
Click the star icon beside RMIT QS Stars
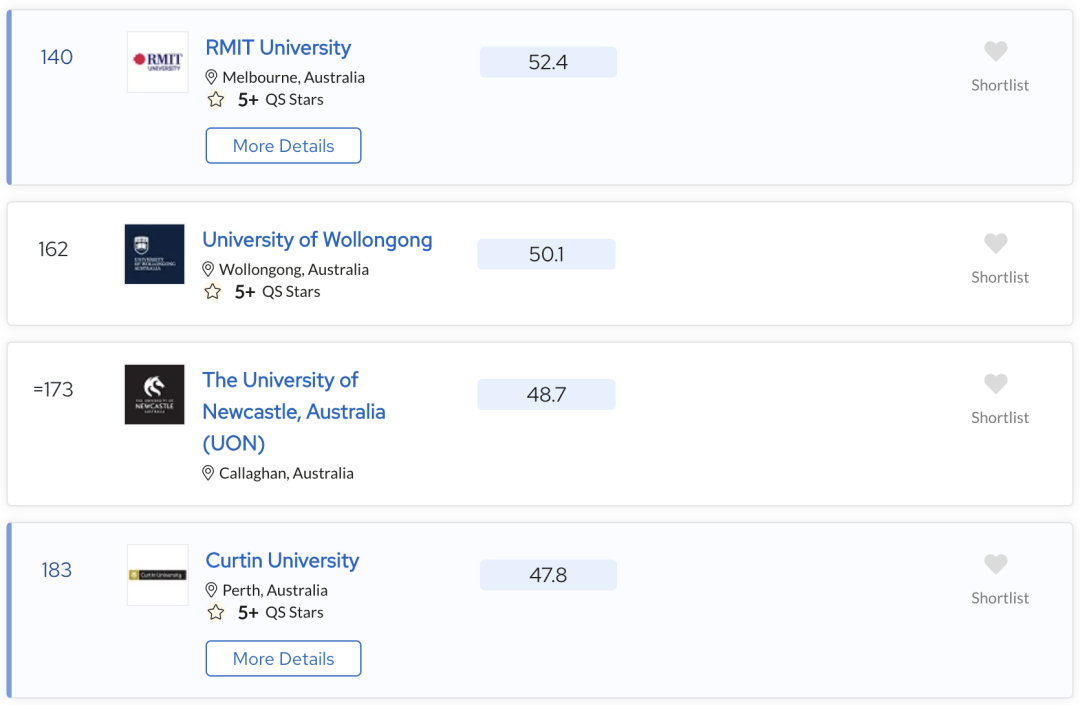[x=216, y=100]
